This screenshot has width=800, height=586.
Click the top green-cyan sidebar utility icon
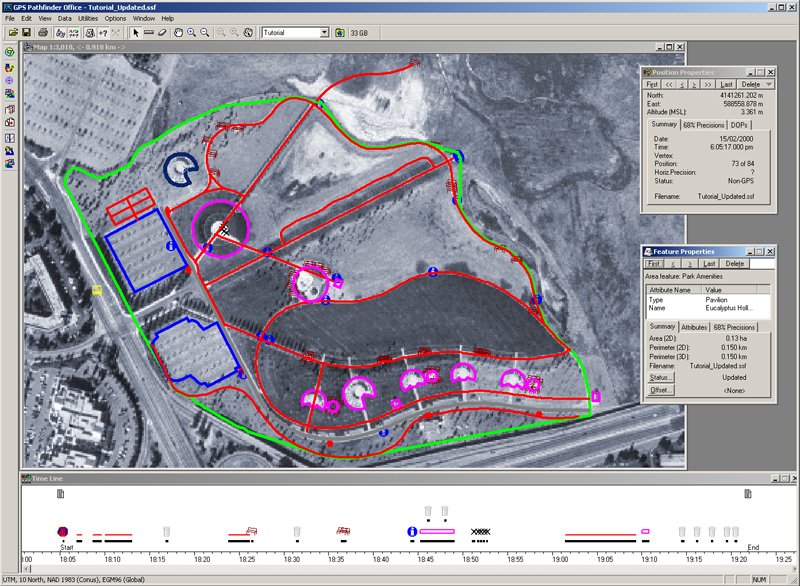coord(10,52)
